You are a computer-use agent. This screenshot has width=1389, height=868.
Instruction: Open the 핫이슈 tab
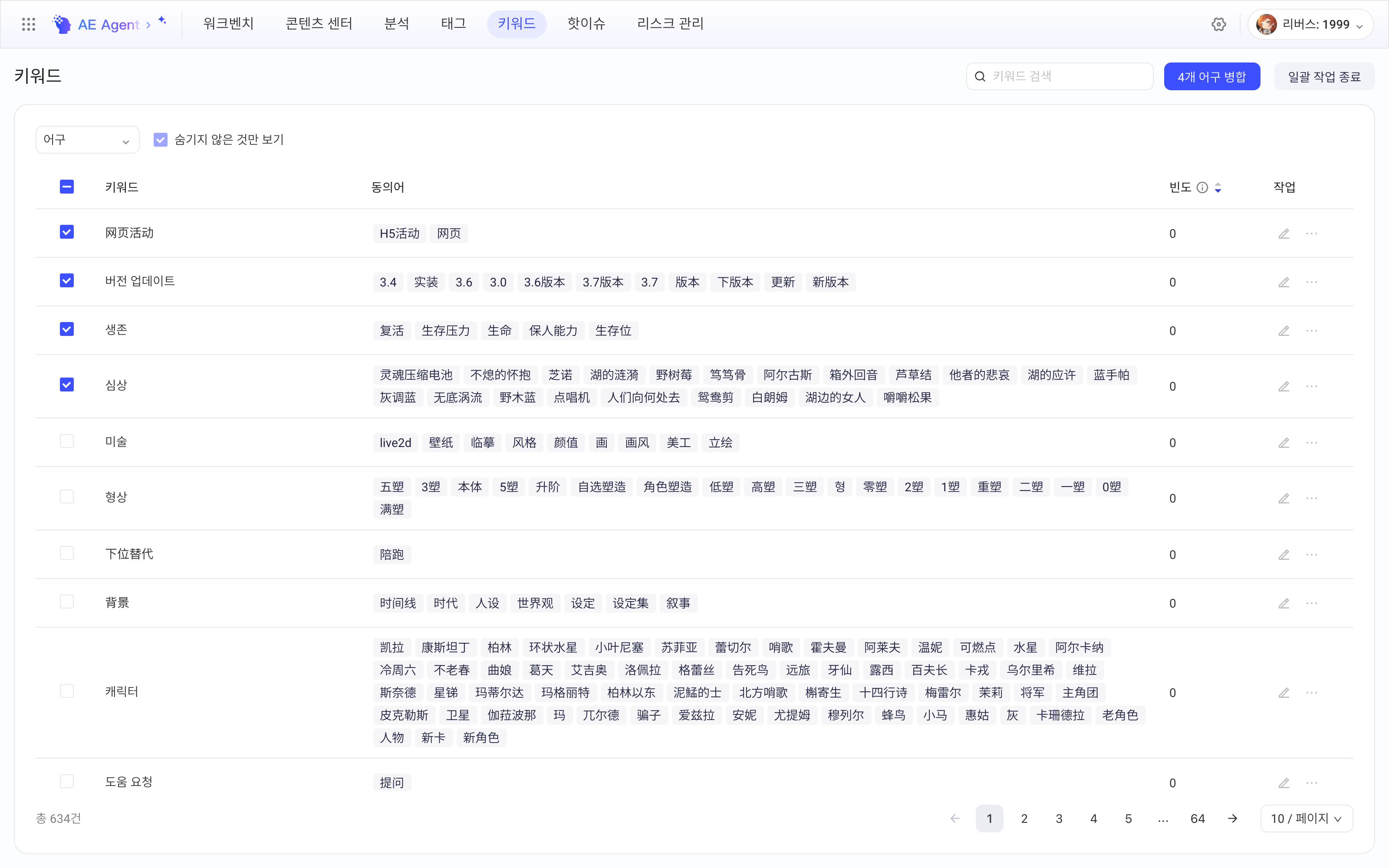pos(586,23)
